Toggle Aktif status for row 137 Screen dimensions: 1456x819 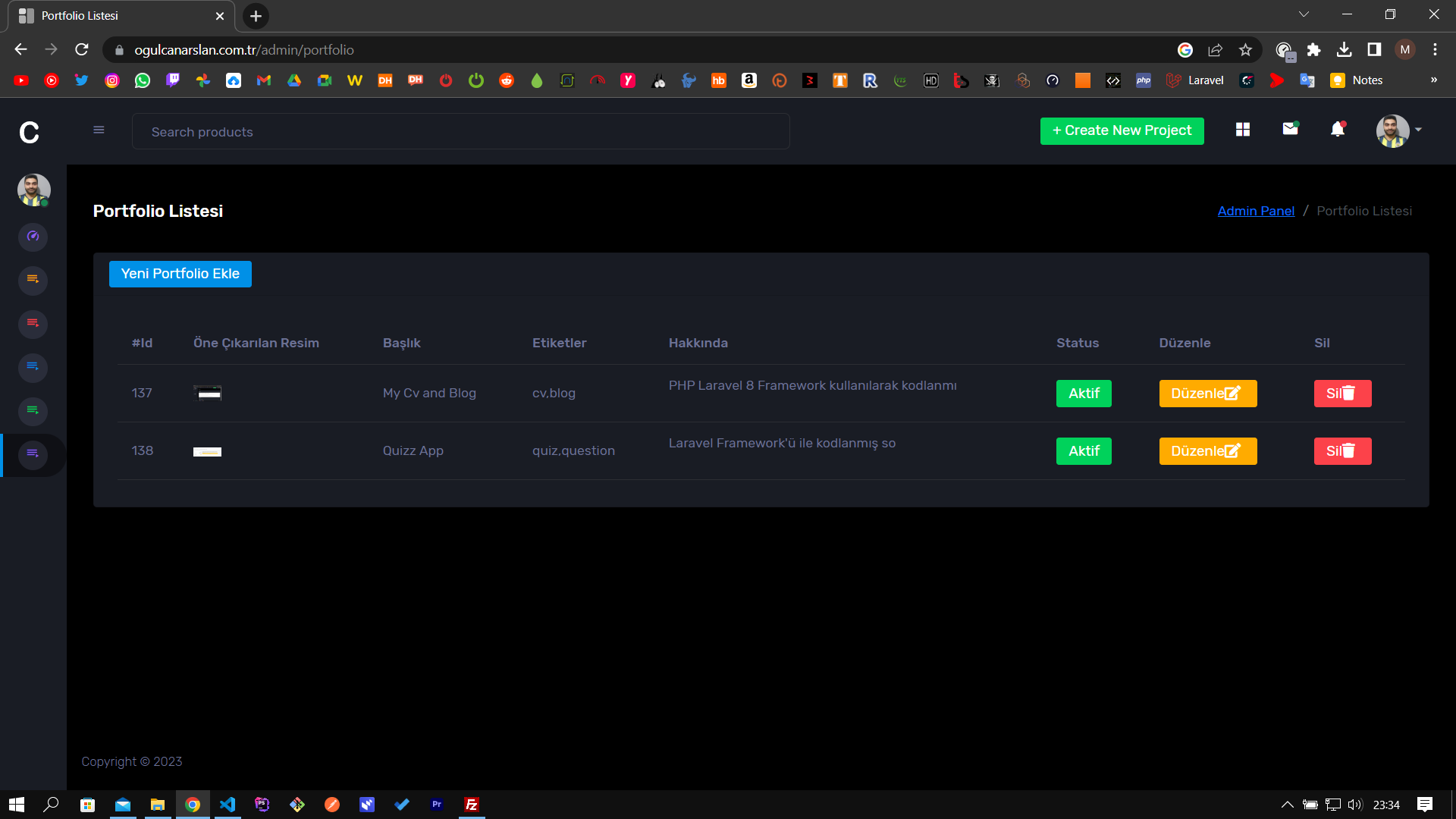[x=1083, y=394]
